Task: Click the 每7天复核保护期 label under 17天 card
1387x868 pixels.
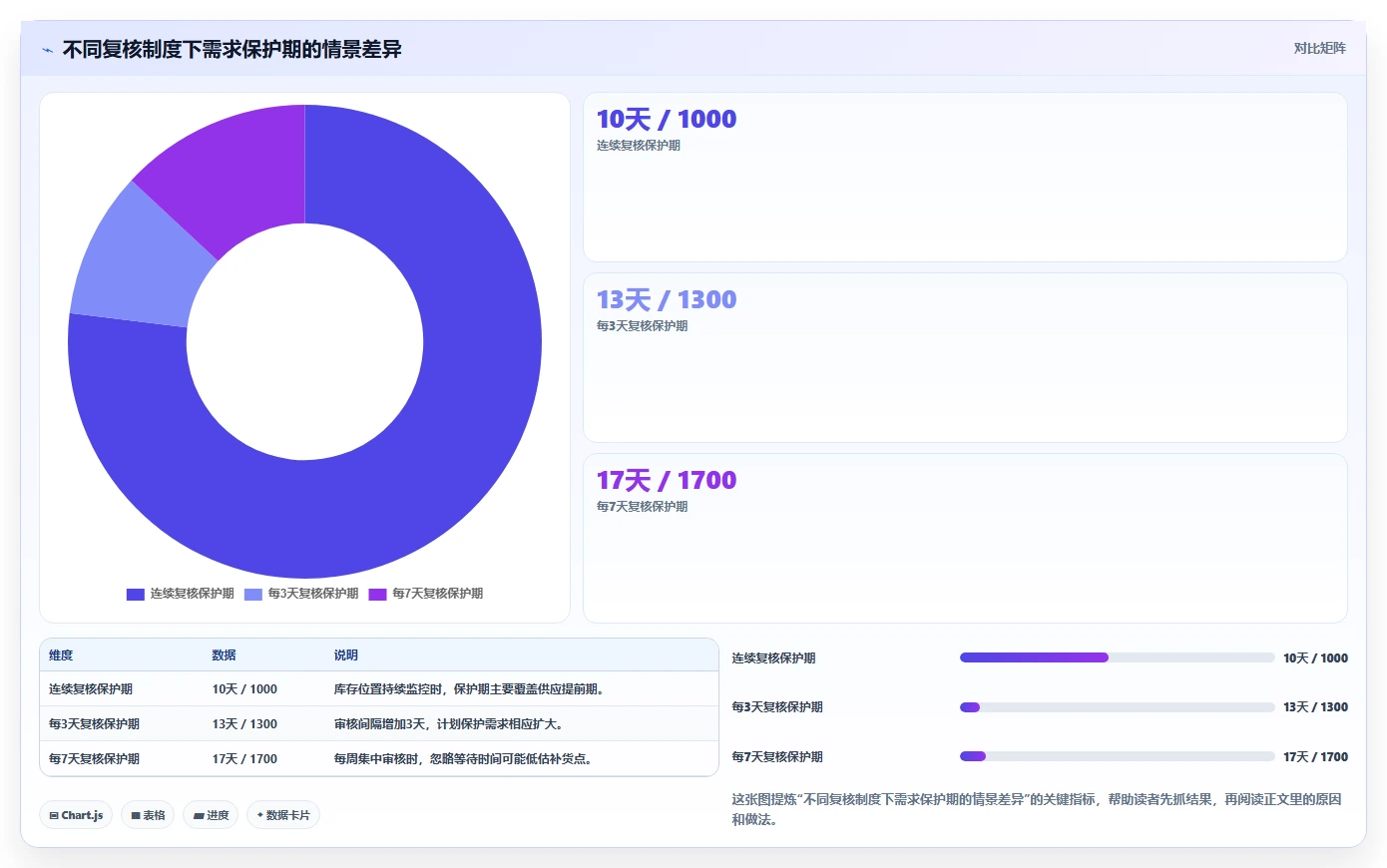Action: [642, 507]
